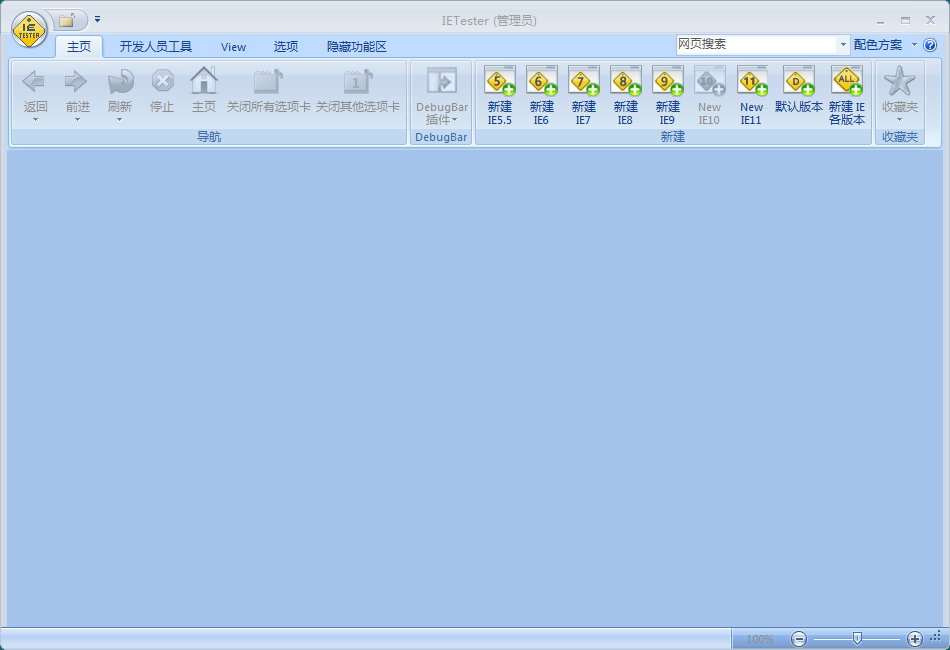Open a new IE7 tab
Screen dimensions: 950x650
click(x=583, y=95)
